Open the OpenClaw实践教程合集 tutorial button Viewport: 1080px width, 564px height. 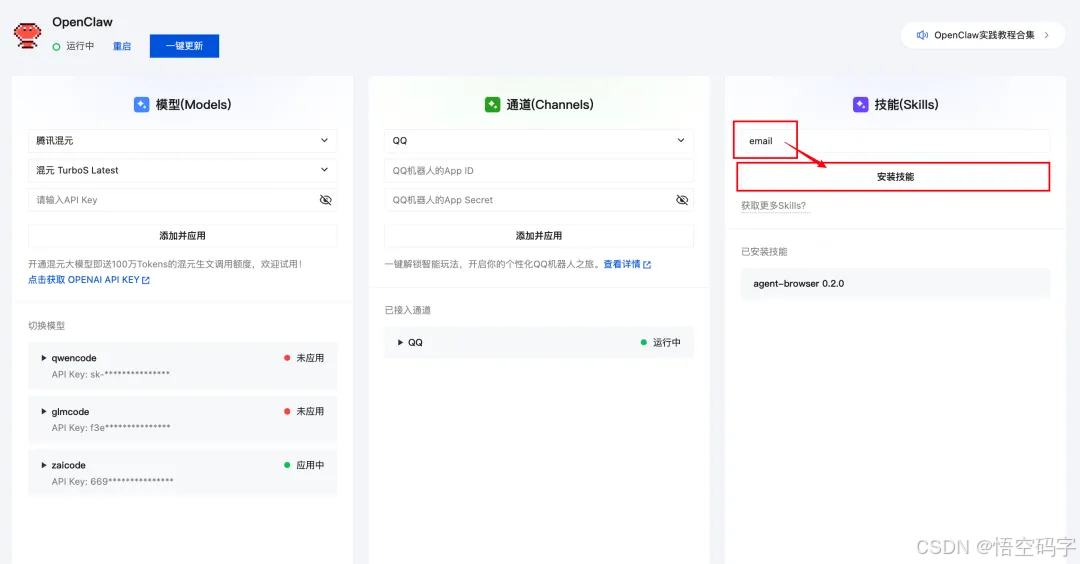[983, 35]
